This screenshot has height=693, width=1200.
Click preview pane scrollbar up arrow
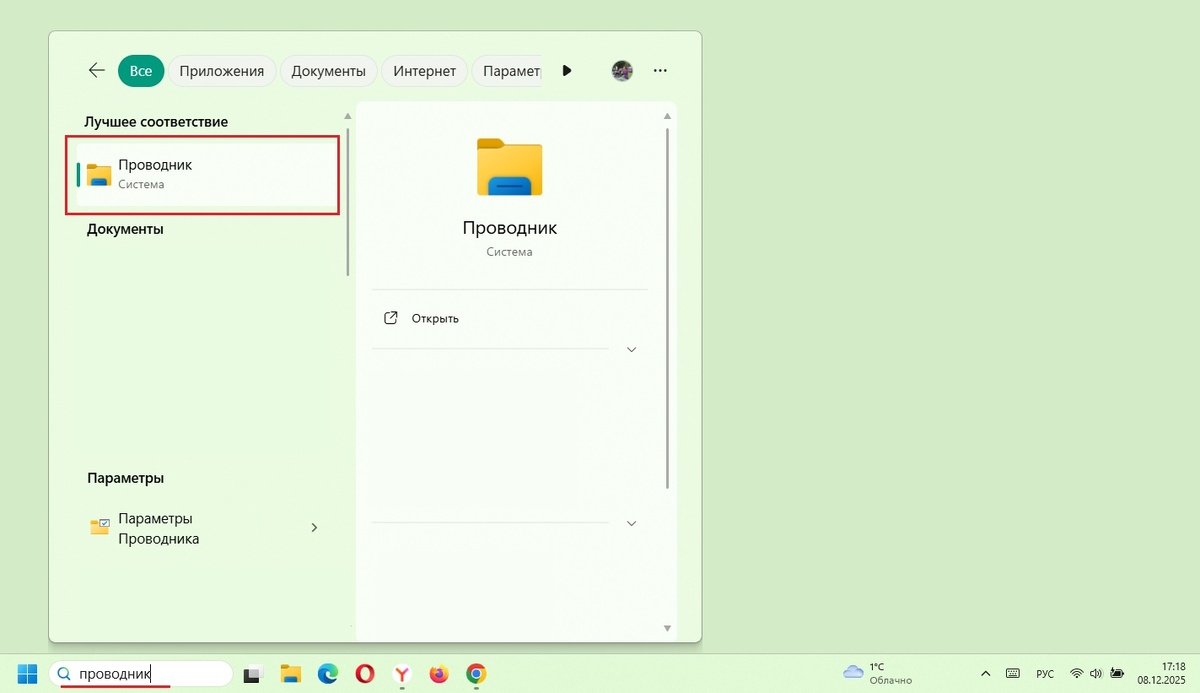pos(667,117)
